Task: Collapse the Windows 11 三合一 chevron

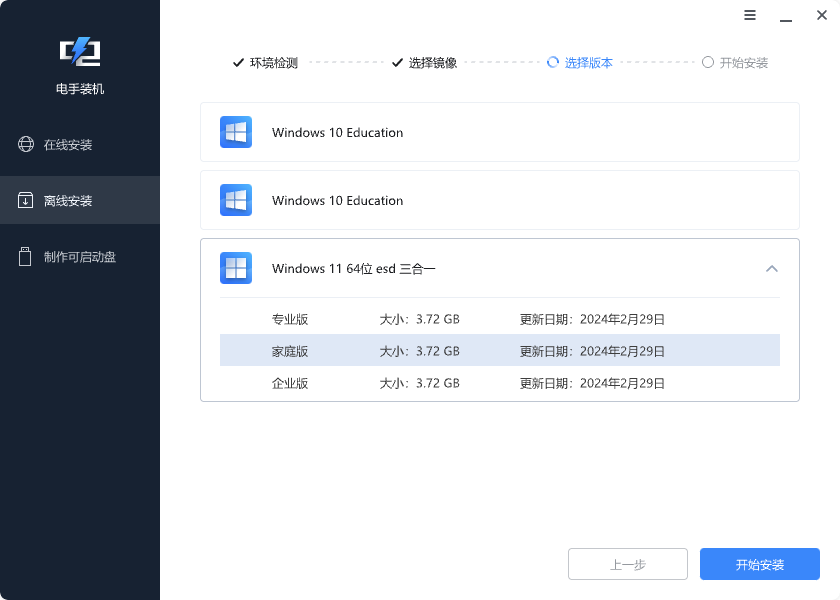Action: pyautogui.click(x=771, y=268)
